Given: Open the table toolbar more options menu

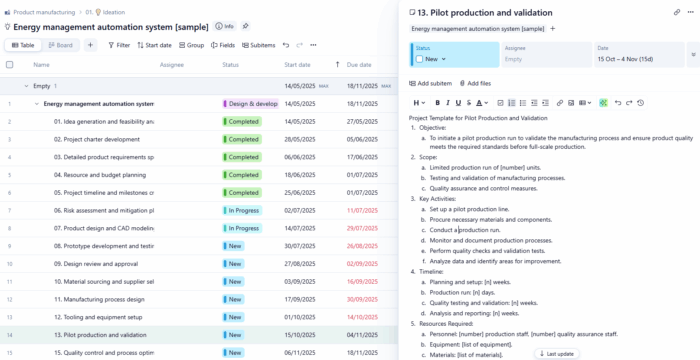Looking at the screenshot, I should tap(313, 45).
